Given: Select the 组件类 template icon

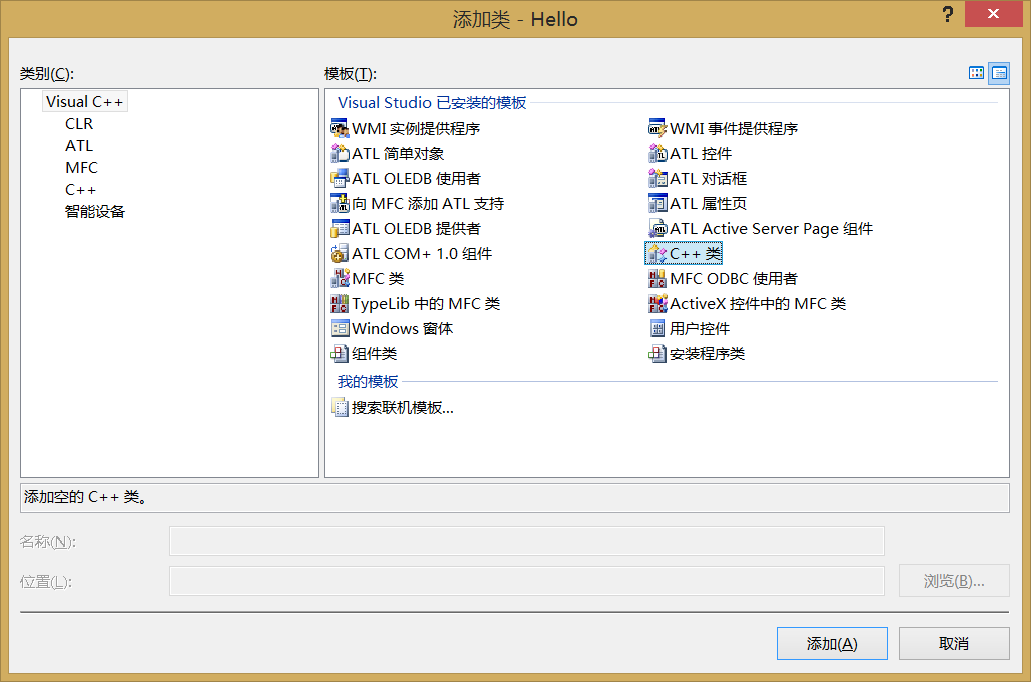Looking at the screenshot, I should 340,354.
